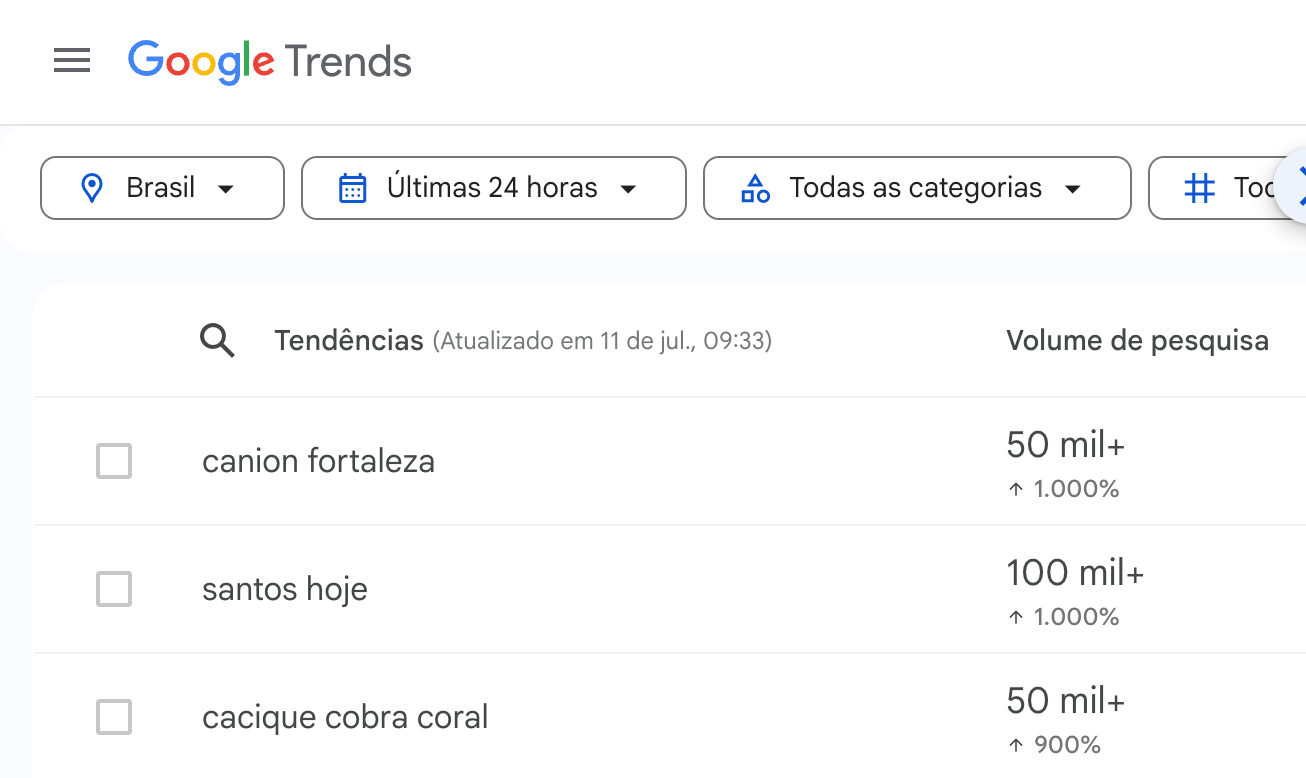Open the Todas as categorias dropdown
The width and height of the screenshot is (1306, 778).
pyautogui.click(x=917, y=188)
